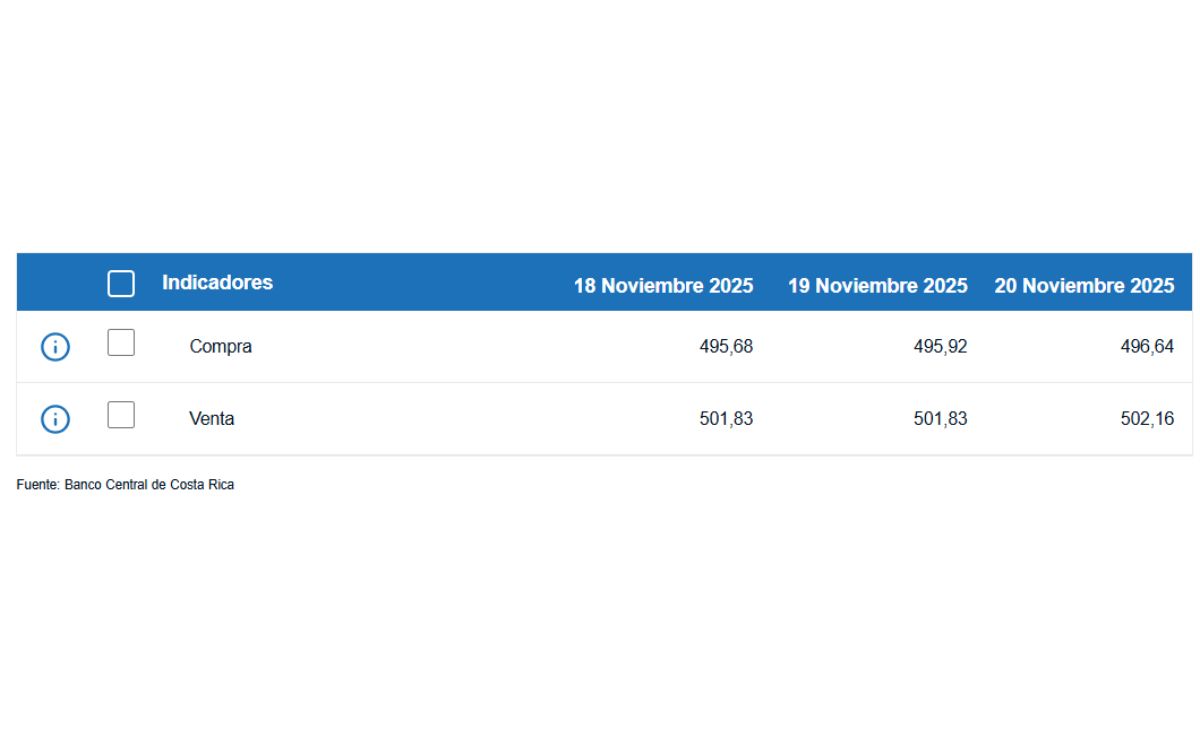Viewport: 1200px width, 747px height.
Task: Open the info icon next to Compra
Action: [x=54, y=347]
